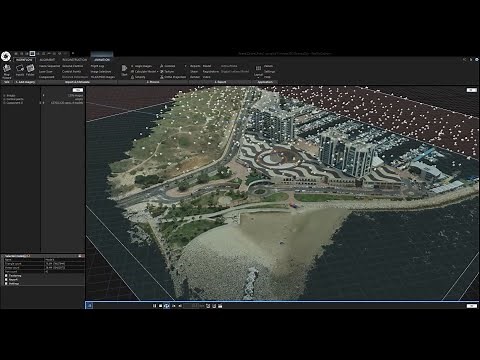Open the Layout icon menu
The width and height of the screenshot is (480, 360).
(258, 71)
